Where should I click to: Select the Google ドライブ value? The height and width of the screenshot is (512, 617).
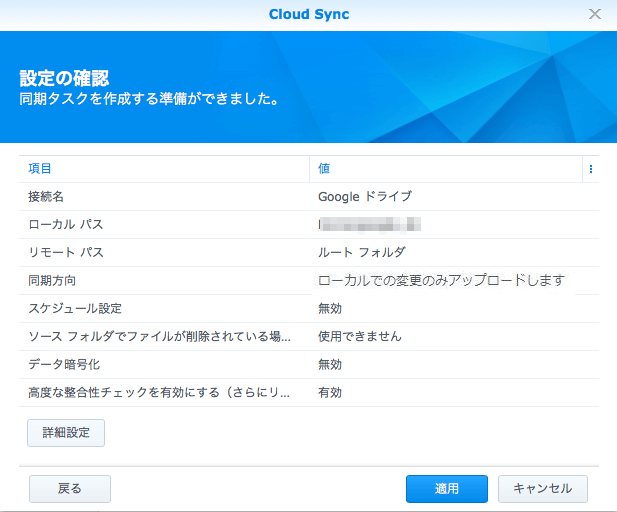(x=365, y=196)
